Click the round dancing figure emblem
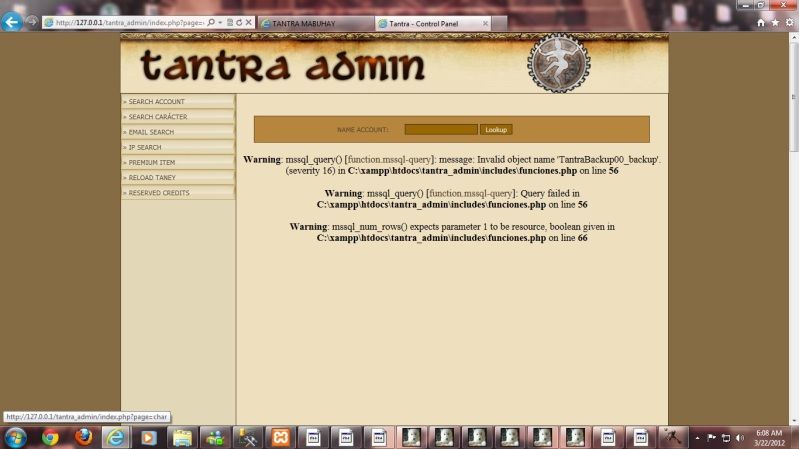 pos(558,64)
